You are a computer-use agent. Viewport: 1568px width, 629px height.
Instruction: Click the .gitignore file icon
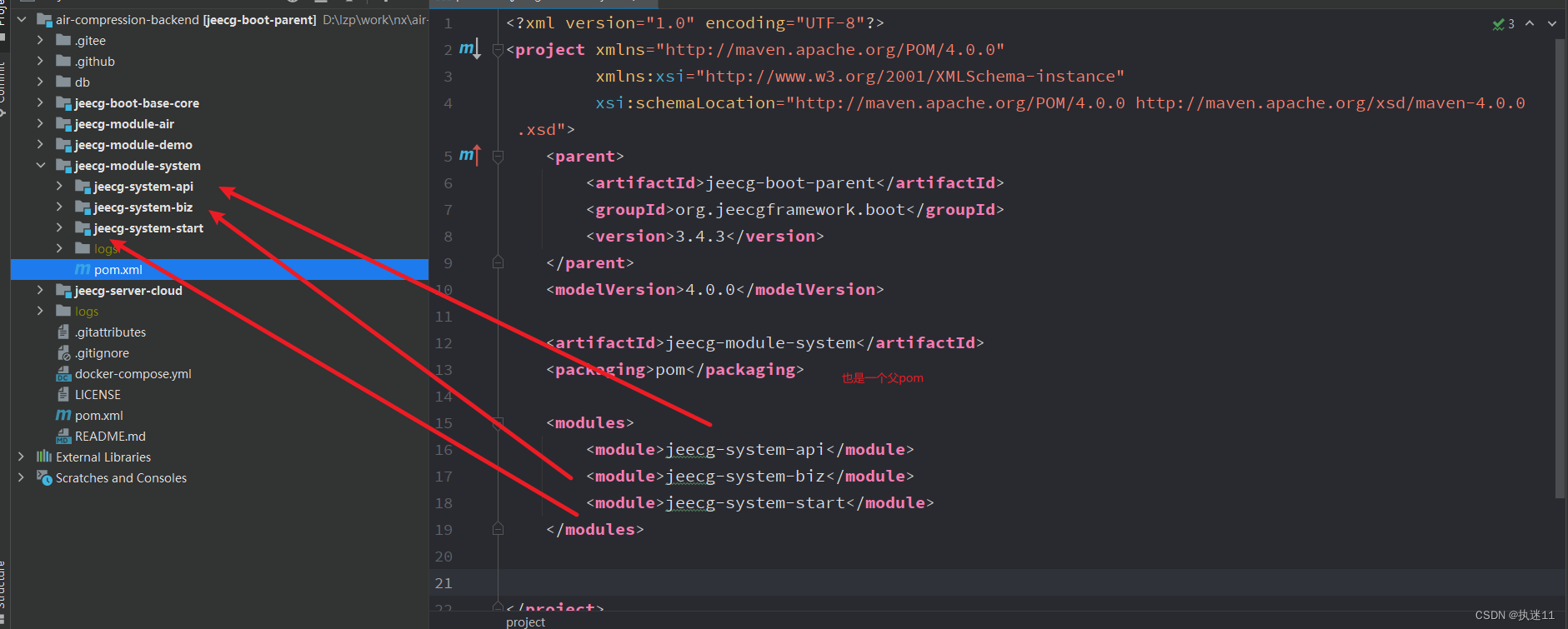(63, 352)
